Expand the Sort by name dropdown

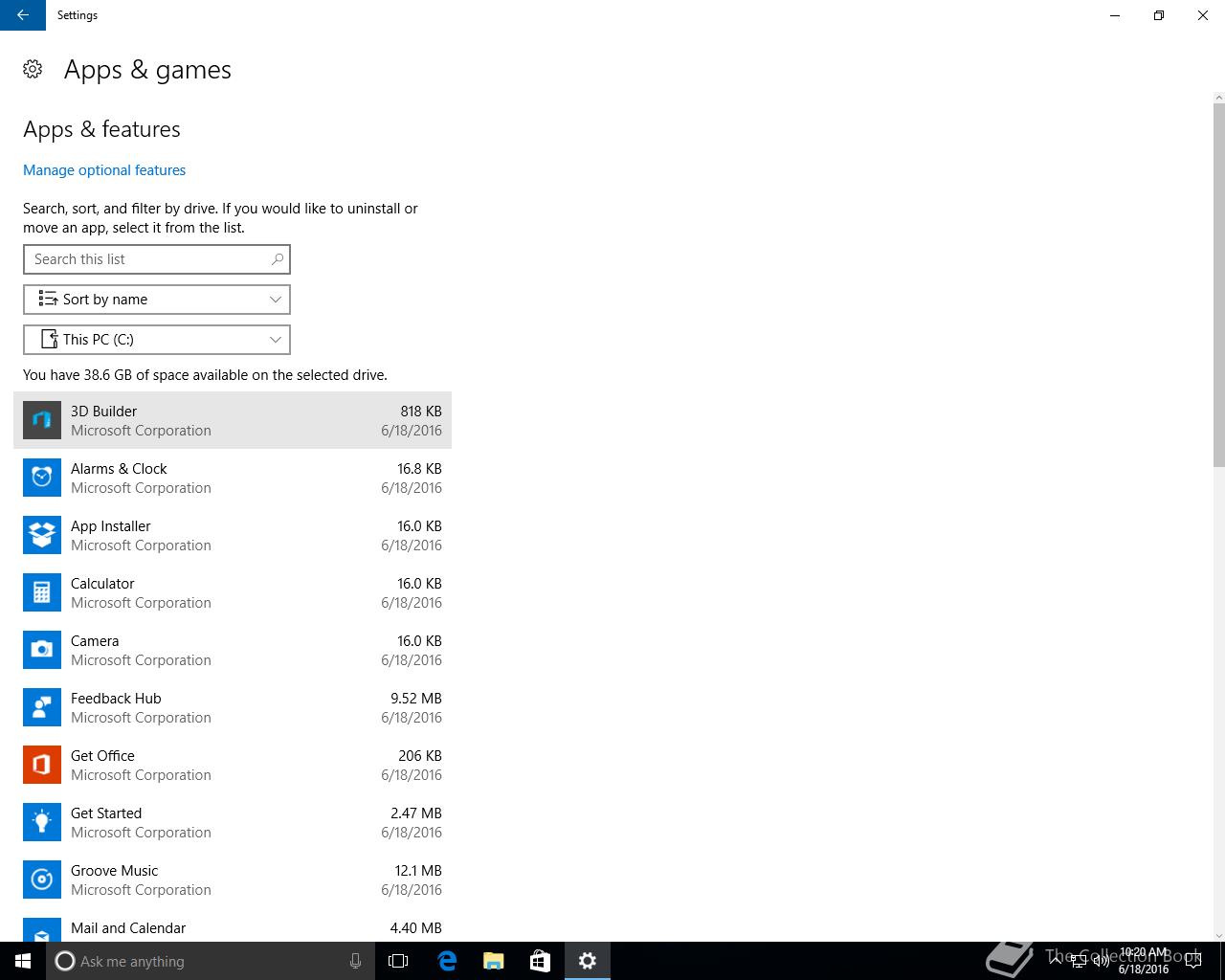(157, 300)
